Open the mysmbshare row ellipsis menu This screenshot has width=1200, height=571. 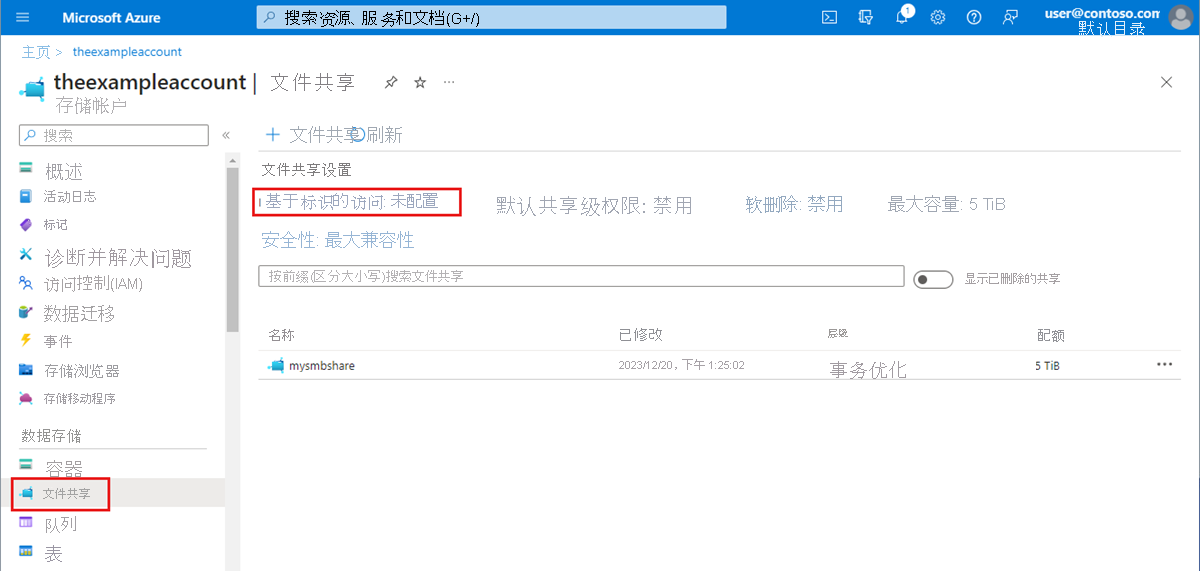(1164, 365)
